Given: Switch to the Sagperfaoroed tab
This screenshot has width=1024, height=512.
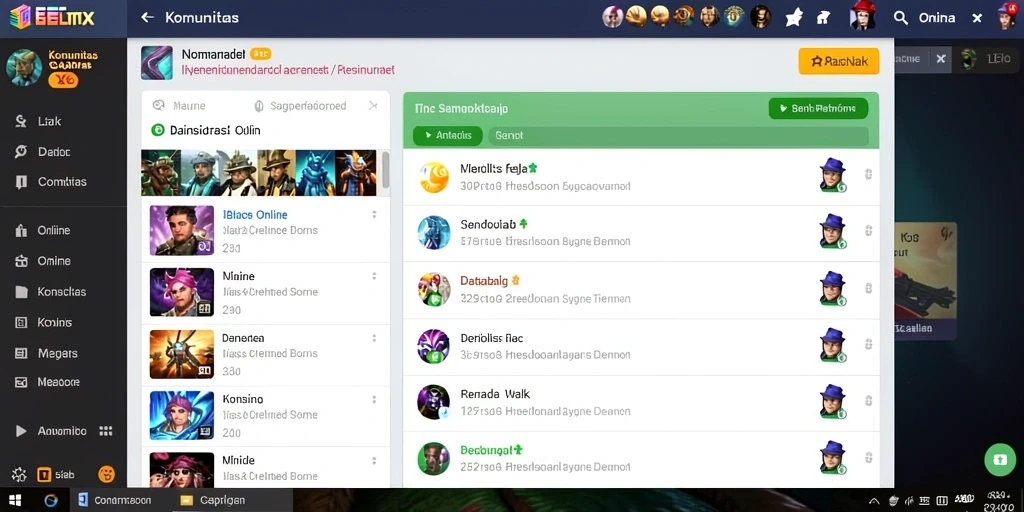Looking at the screenshot, I should click(x=300, y=106).
